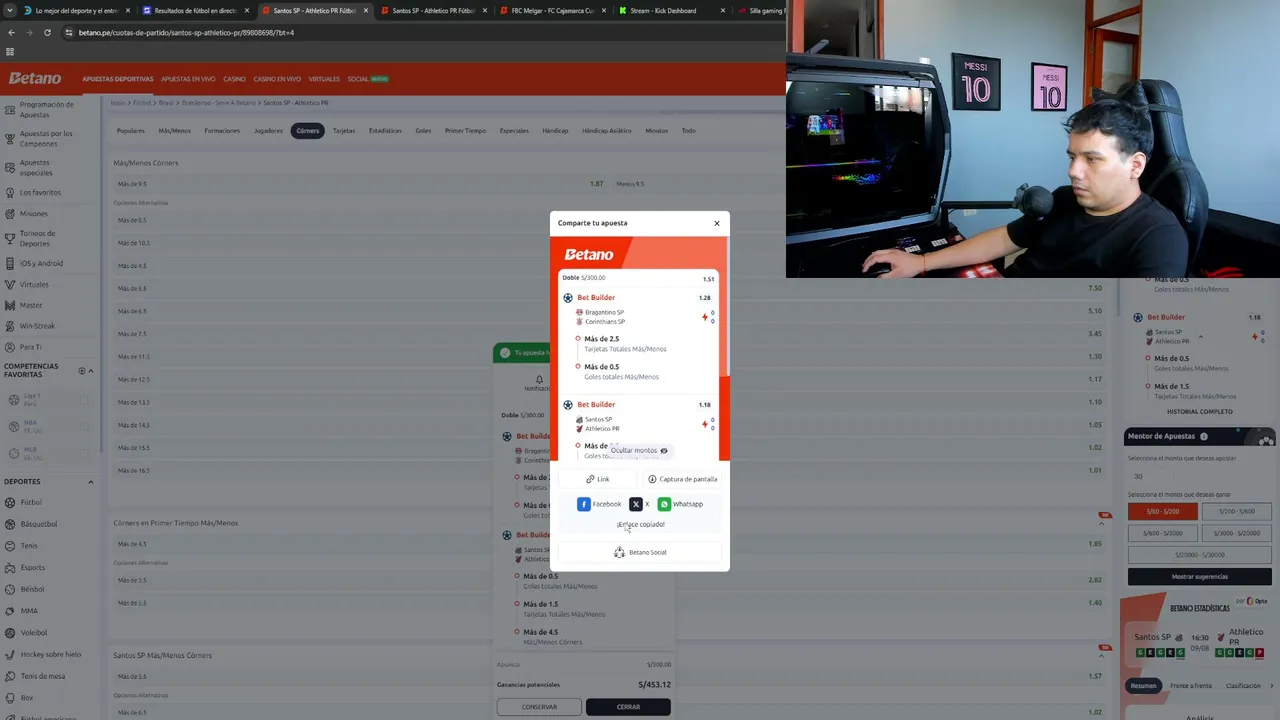
Task: Open Casino en Vivo menu
Action: pyautogui.click(x=277, y=79)
